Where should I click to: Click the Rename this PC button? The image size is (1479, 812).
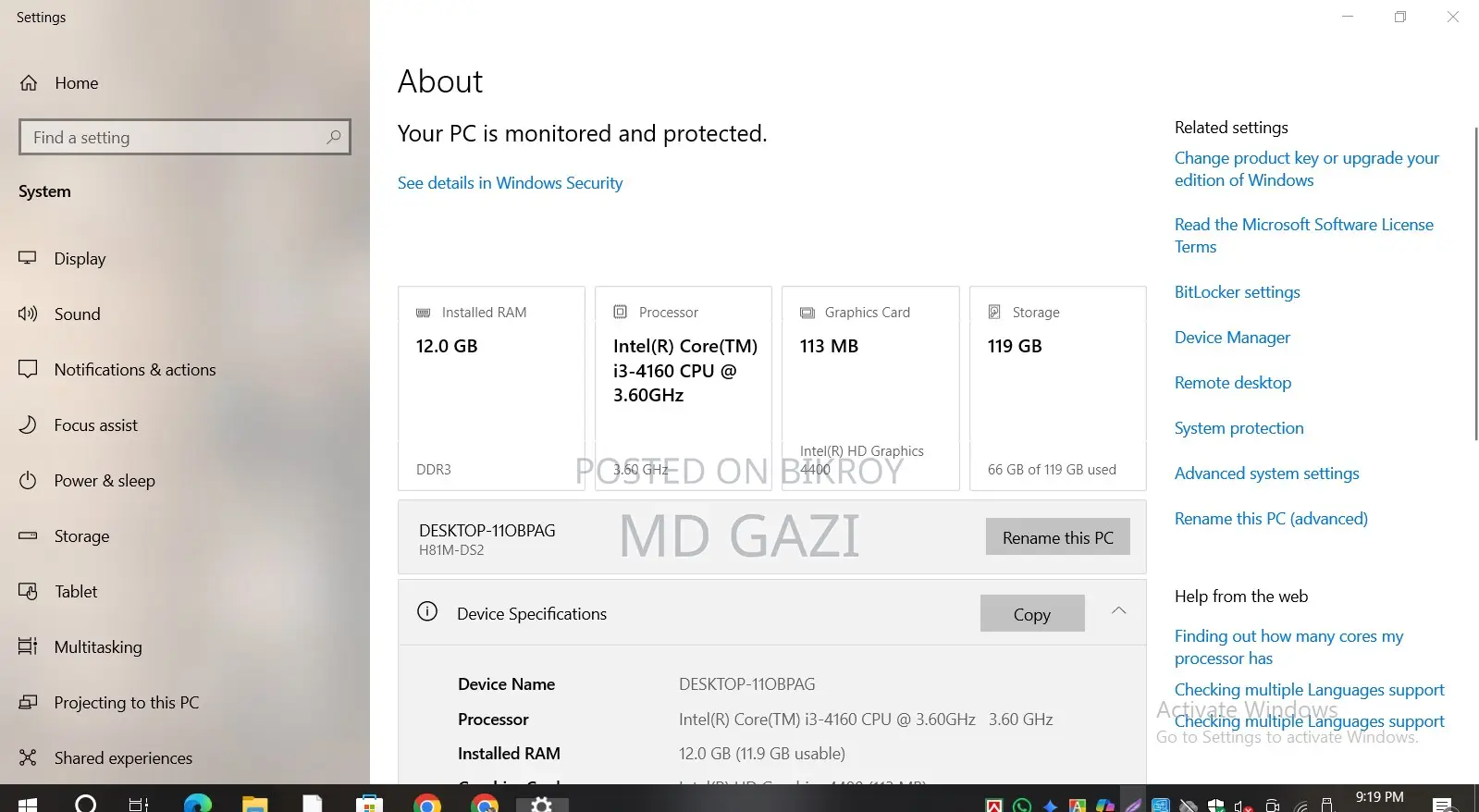1058,536
